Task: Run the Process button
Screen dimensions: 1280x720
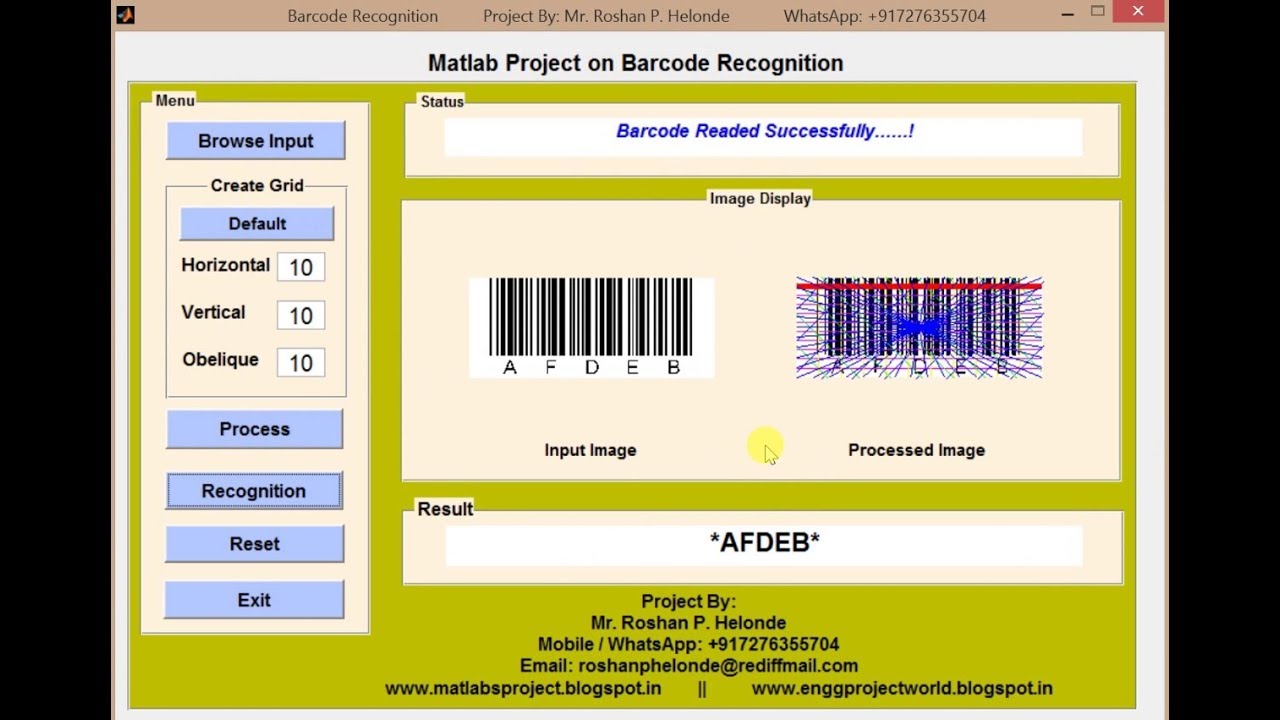Action: pyautogui.click(x=254, y=429)
